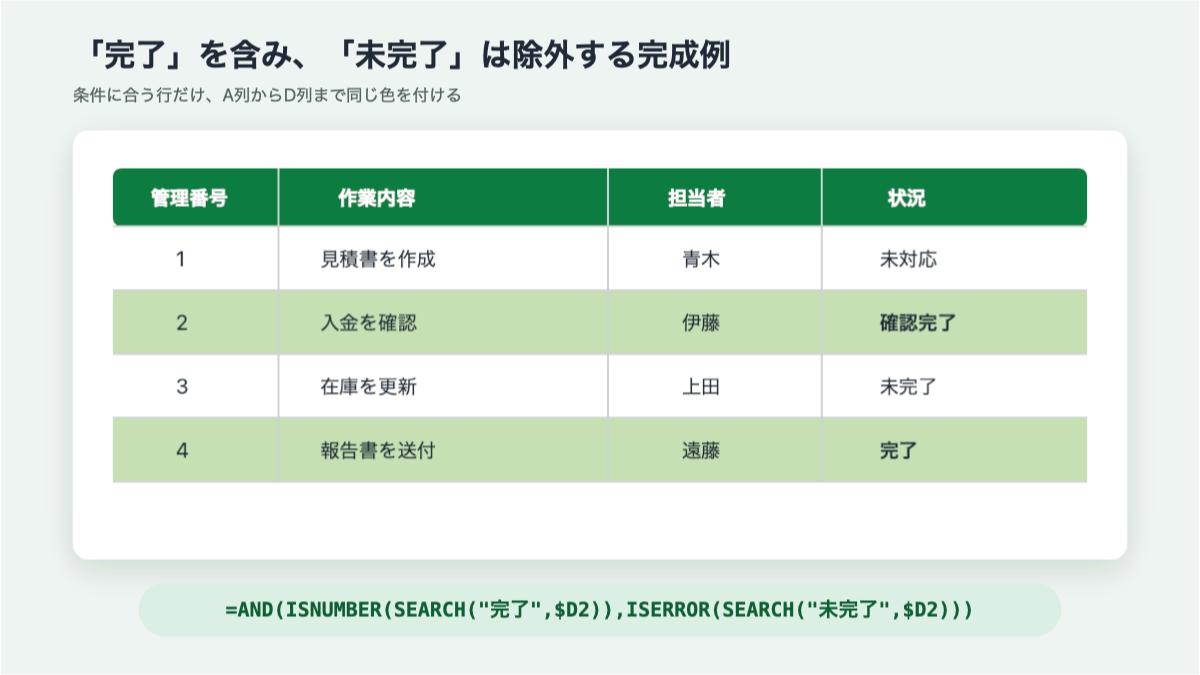The image size is (1200, 675).
Task: Click management number 1 cell
Action: coord(195,259)
